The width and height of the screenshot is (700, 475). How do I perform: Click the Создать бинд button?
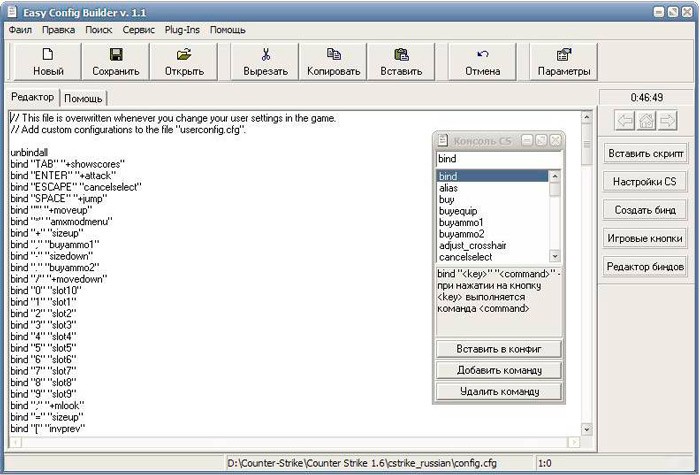click(x=645, y=210)
